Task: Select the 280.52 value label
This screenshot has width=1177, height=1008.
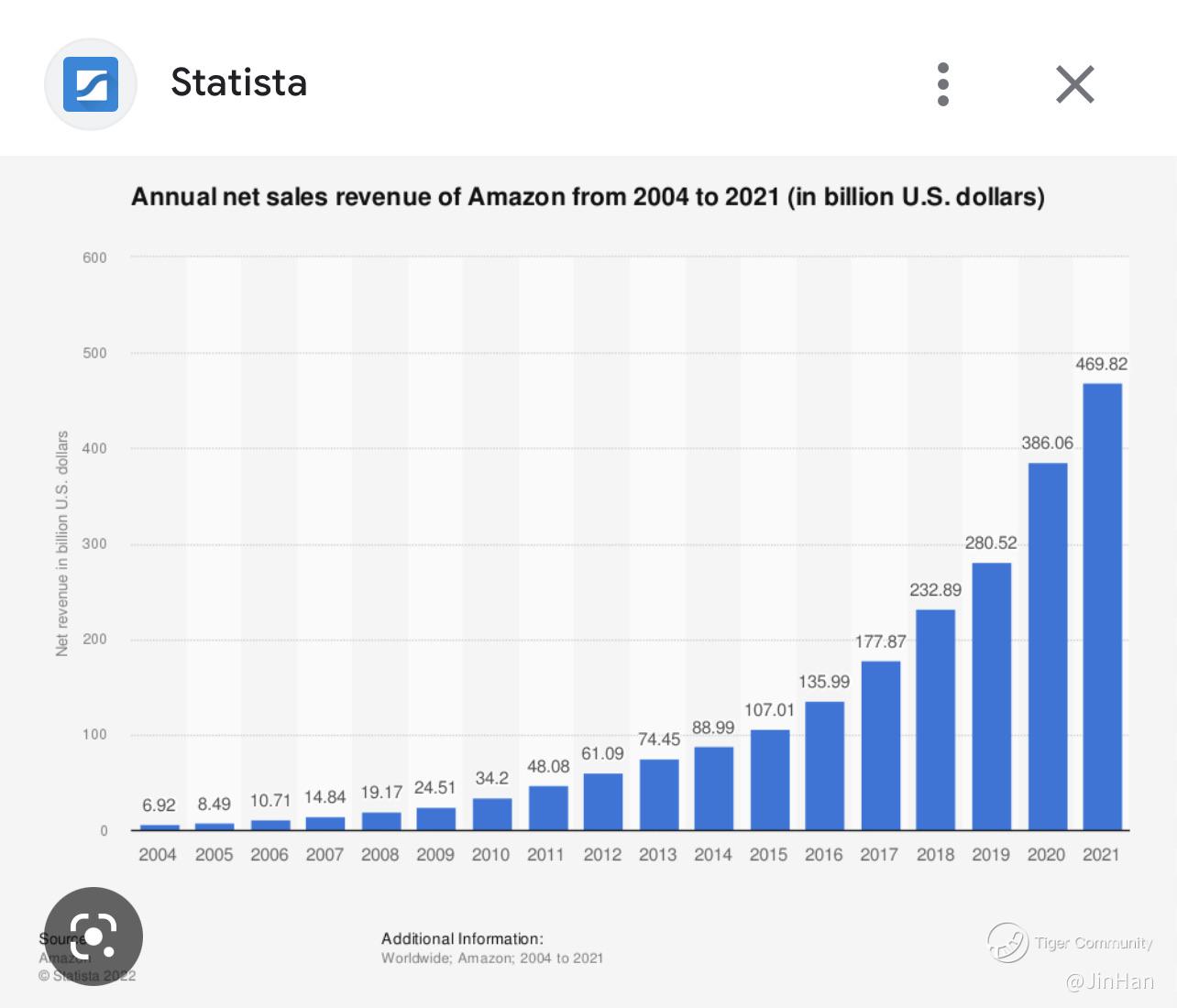Action: pyautogui.click(x=990, y=542)
